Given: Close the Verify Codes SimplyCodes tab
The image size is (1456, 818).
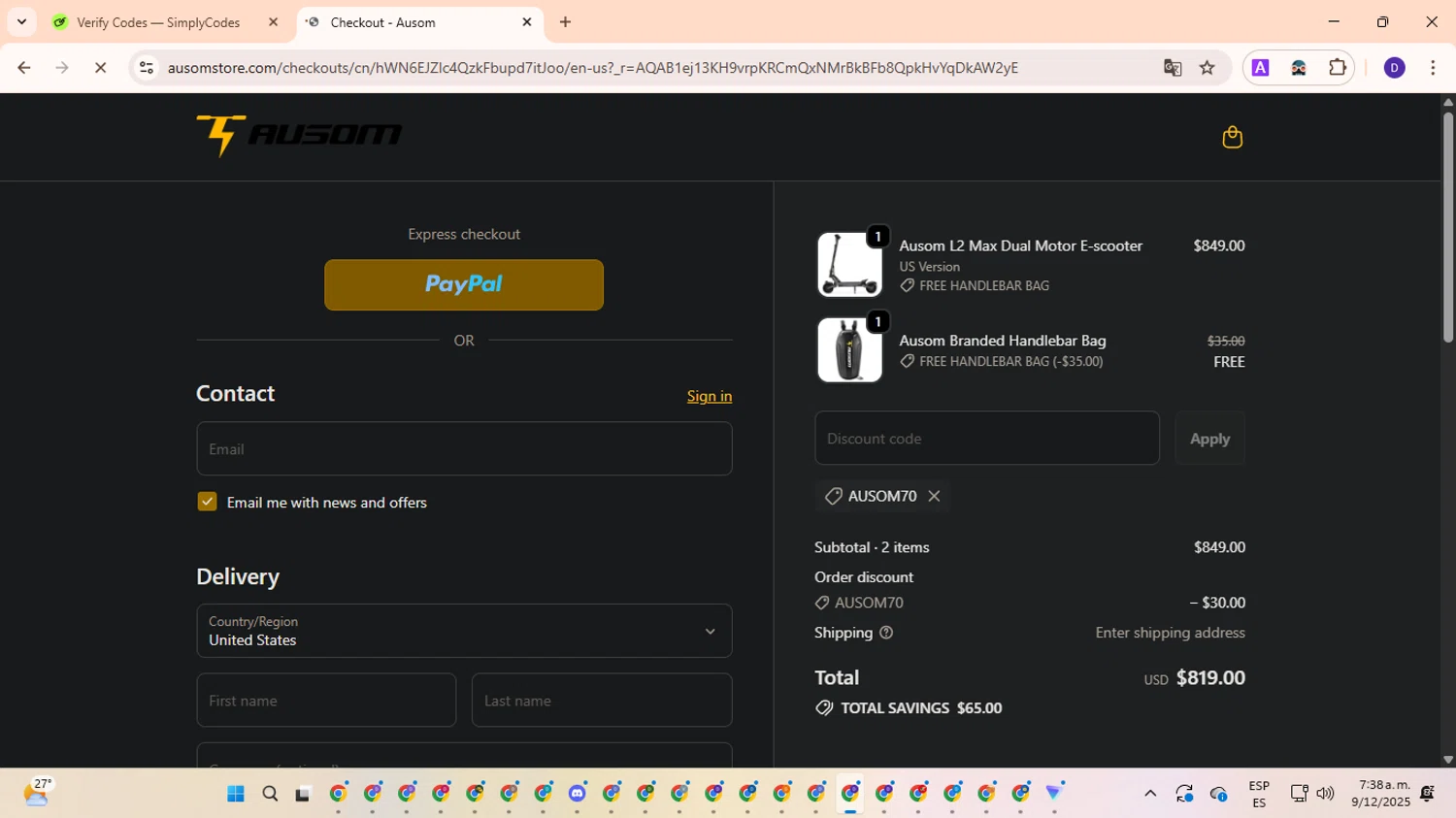Looking at the screenshot, I should (273, 22).
